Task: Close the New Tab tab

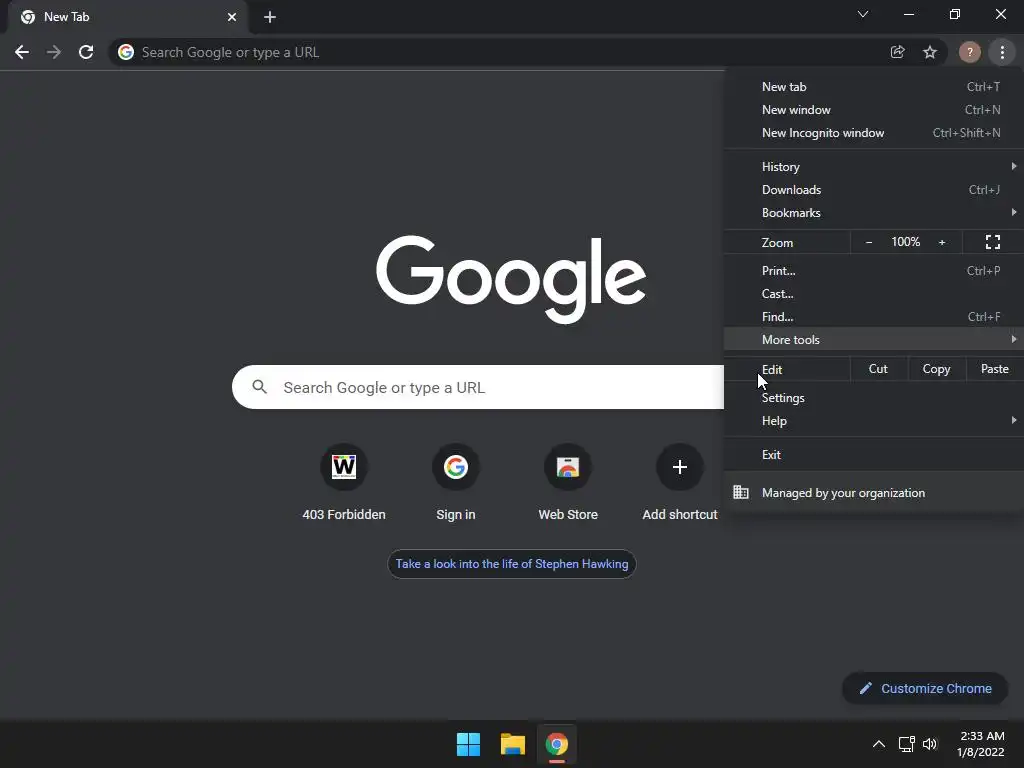Action: tap(232, 17)
